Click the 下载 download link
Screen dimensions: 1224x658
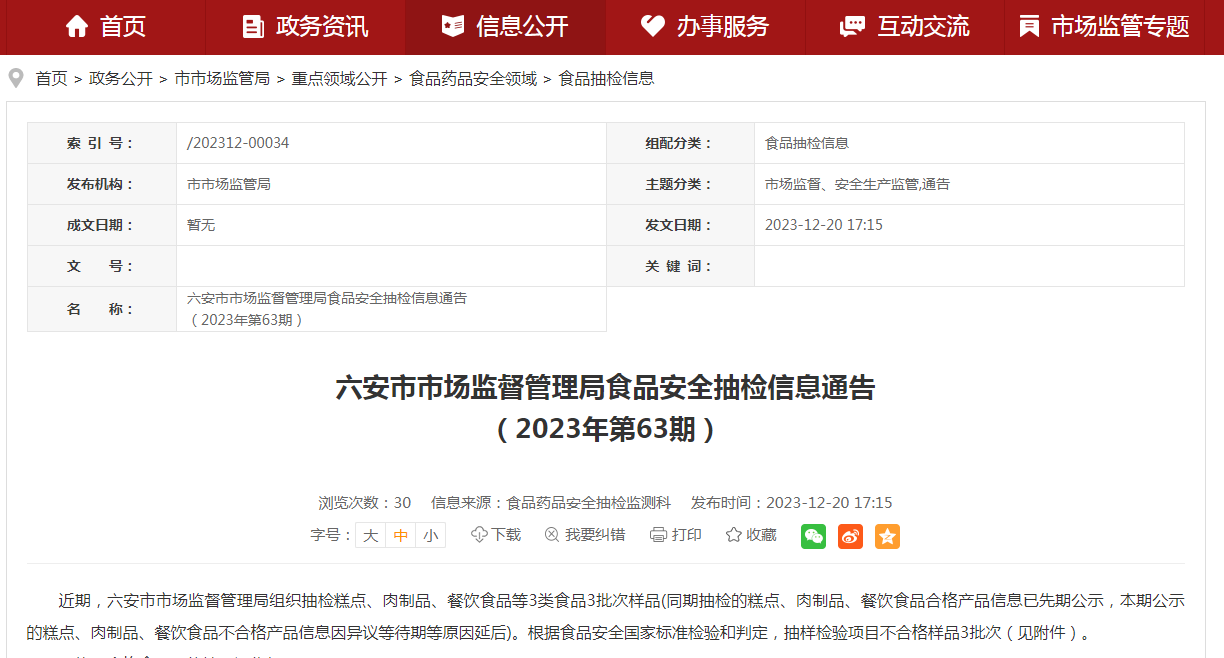(506, 535)
